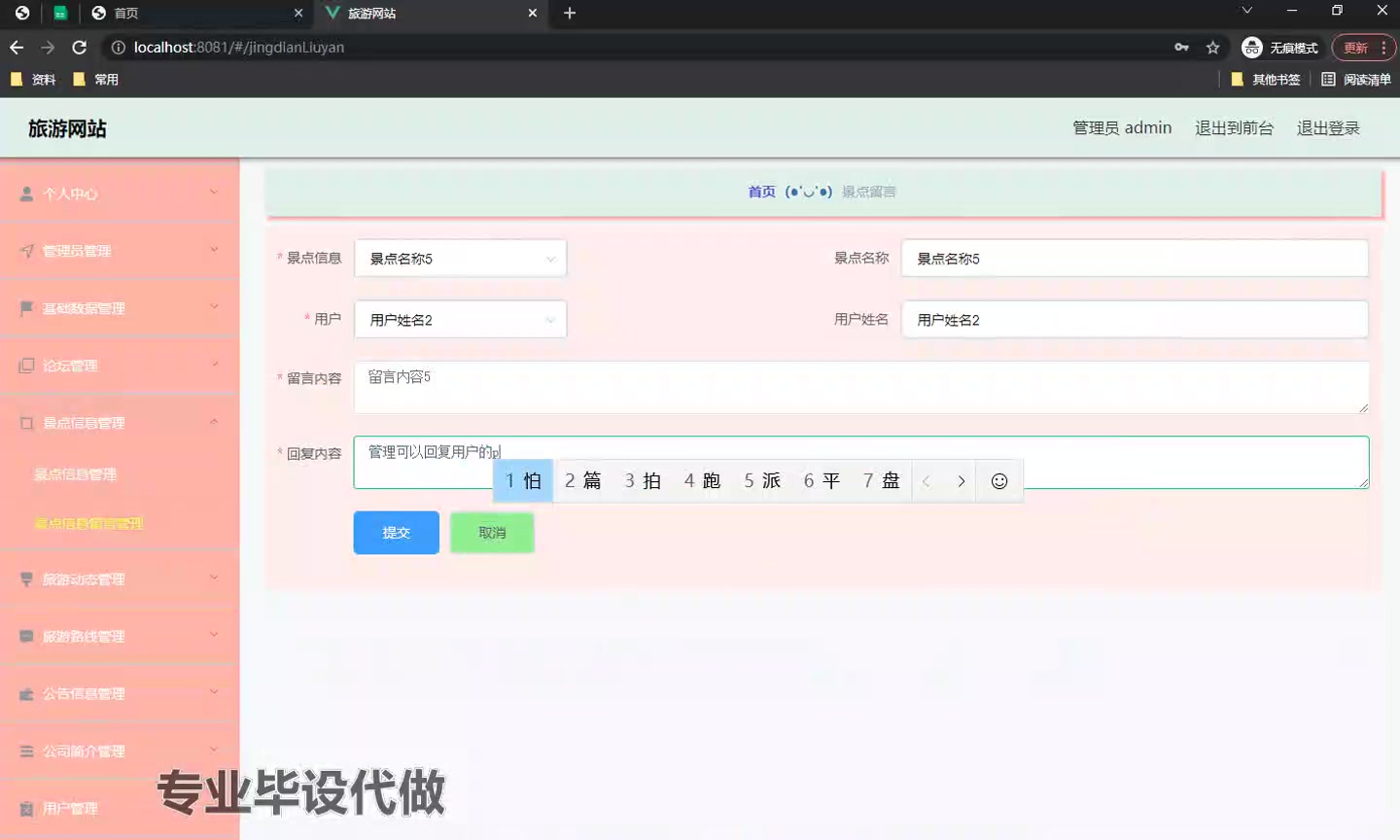Open the browser tab search dropdown
The width and height of the screenshot is (1400, 840).
click(x=1247, y=11)
